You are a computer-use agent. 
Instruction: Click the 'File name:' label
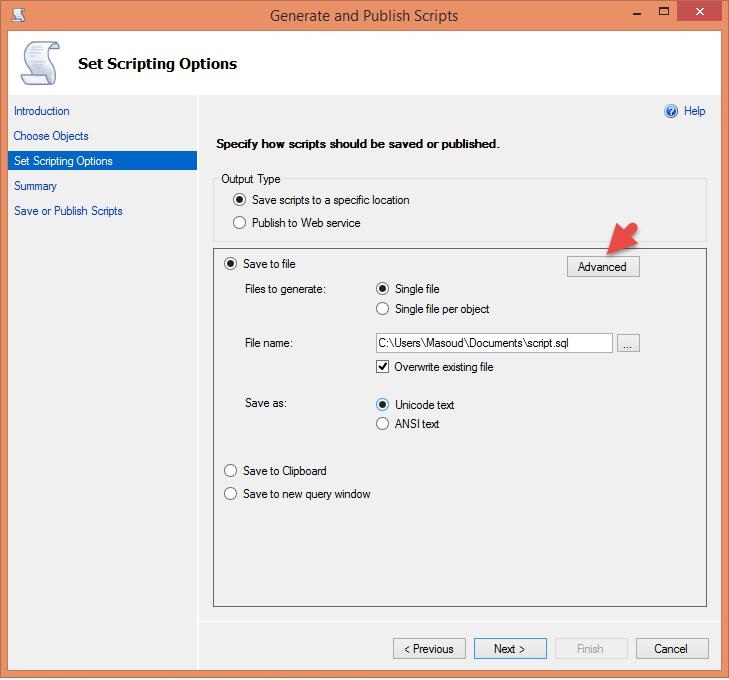tap(269, 343)
